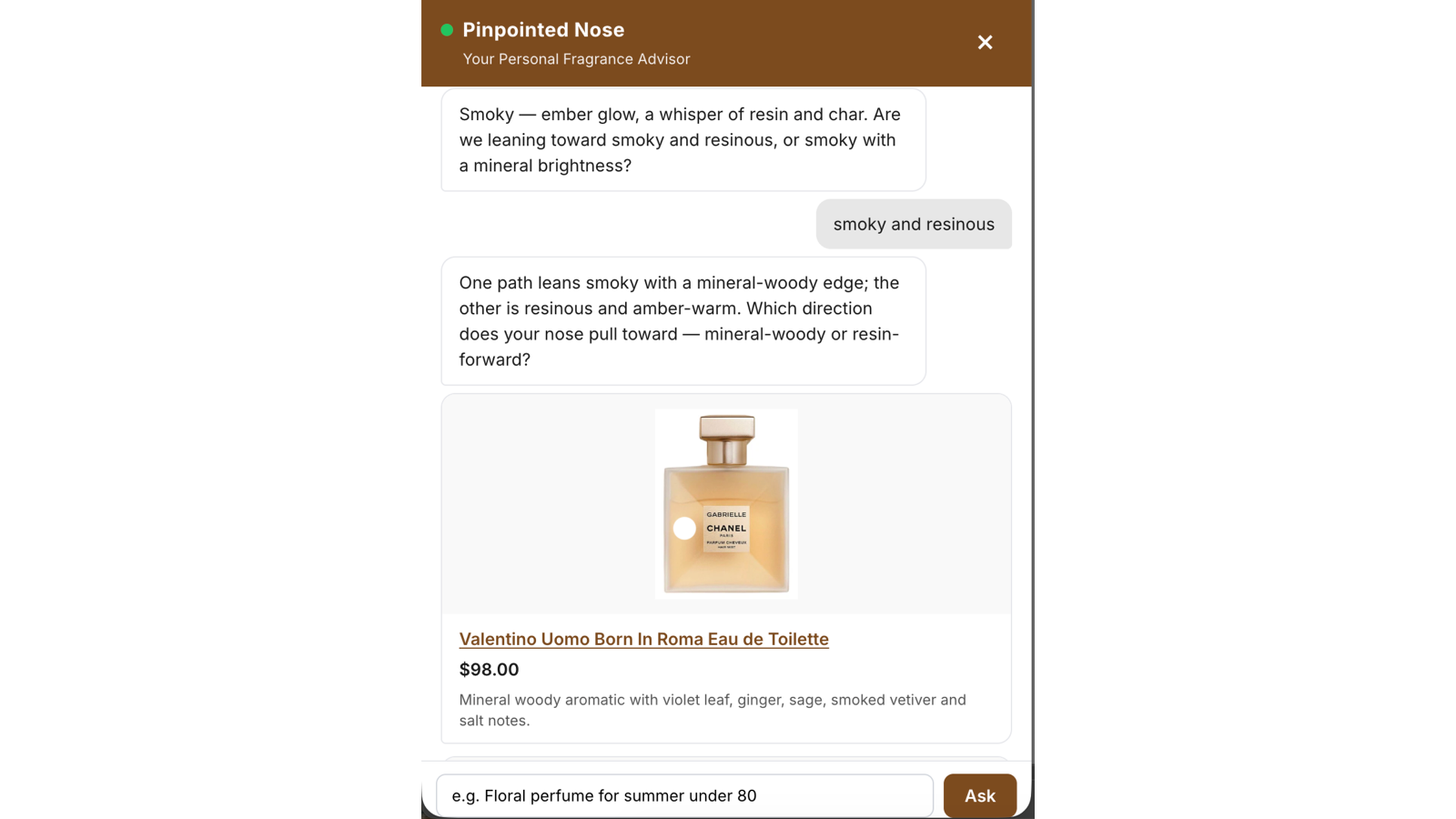Click the white circle on the bottle image
The image size is (1456, 819).
tap(684, 529)
